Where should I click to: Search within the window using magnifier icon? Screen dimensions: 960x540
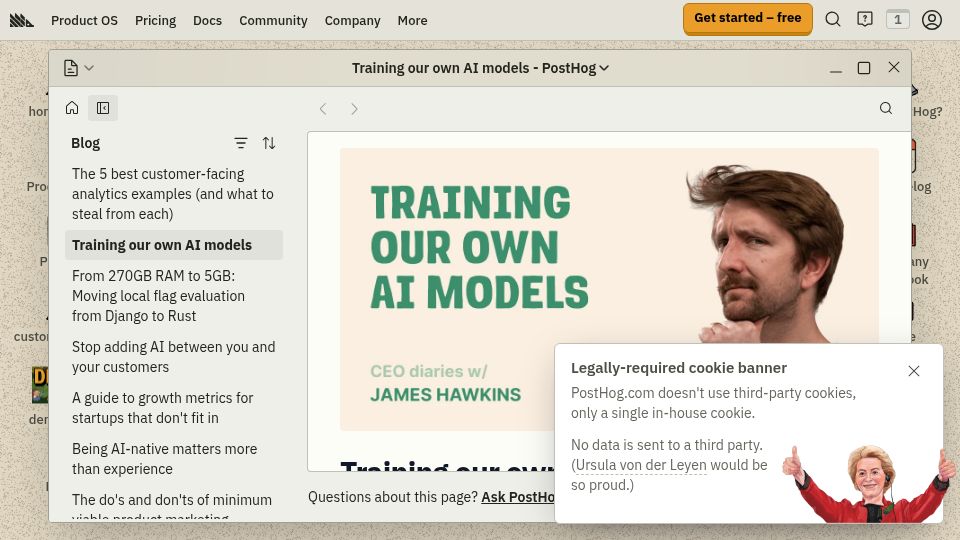click(886, 108)
